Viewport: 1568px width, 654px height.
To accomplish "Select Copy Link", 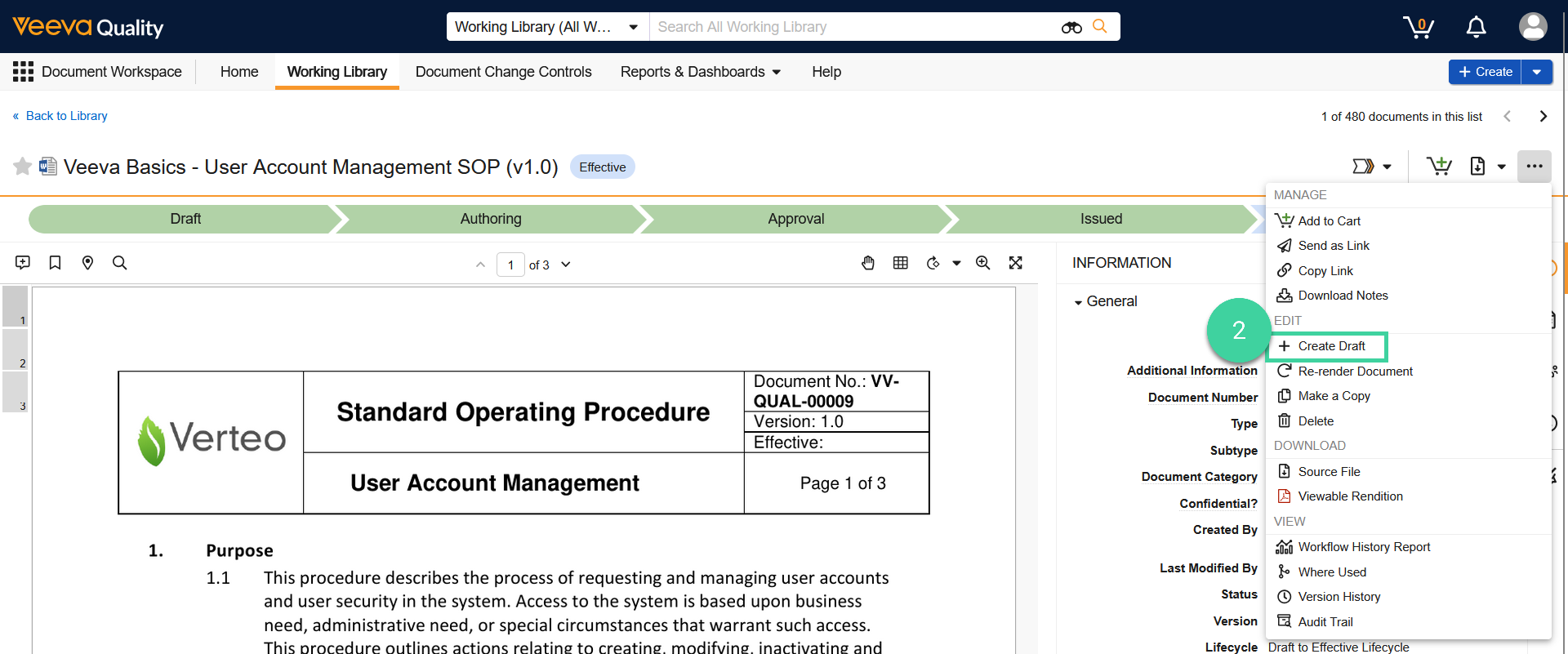I will pos(1408,271).
